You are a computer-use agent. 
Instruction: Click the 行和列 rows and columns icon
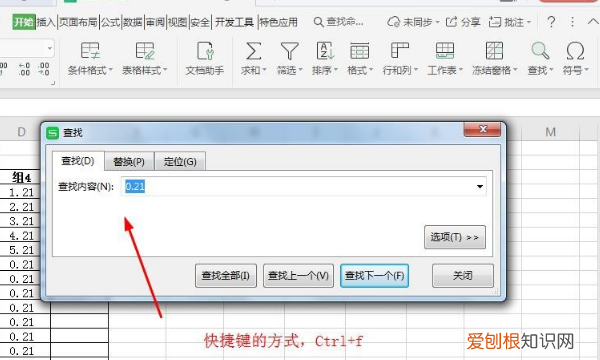[x=399, y=51]
